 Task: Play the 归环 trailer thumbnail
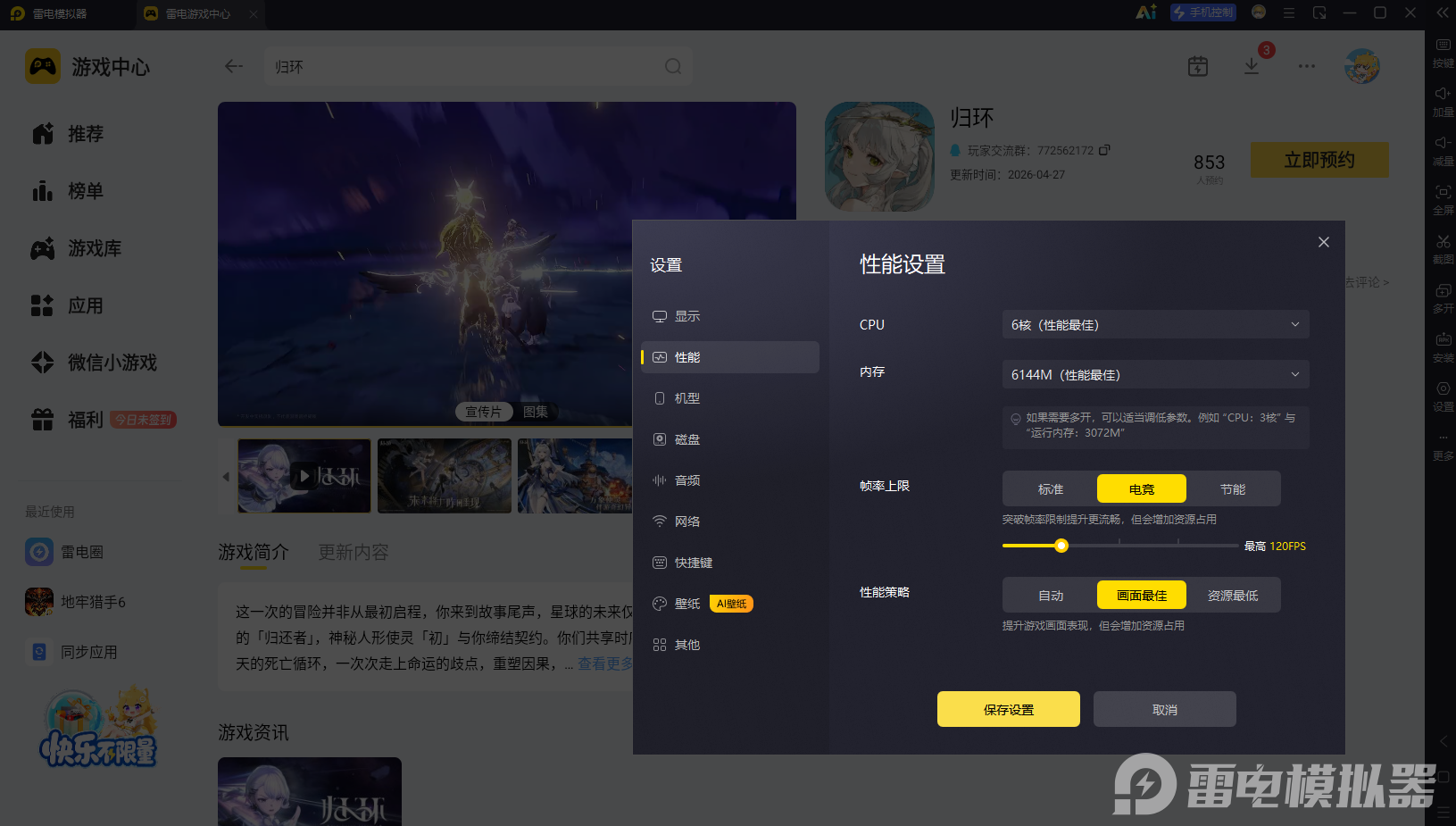coord(304,476)
